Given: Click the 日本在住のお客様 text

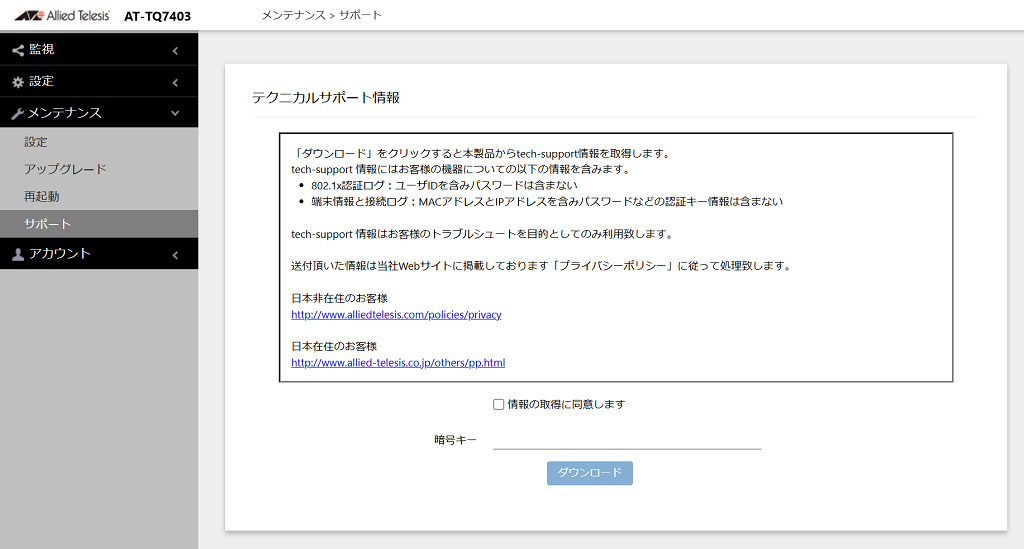Looking at the screenshot, I should pyautogui.click(x=334, y=347).
